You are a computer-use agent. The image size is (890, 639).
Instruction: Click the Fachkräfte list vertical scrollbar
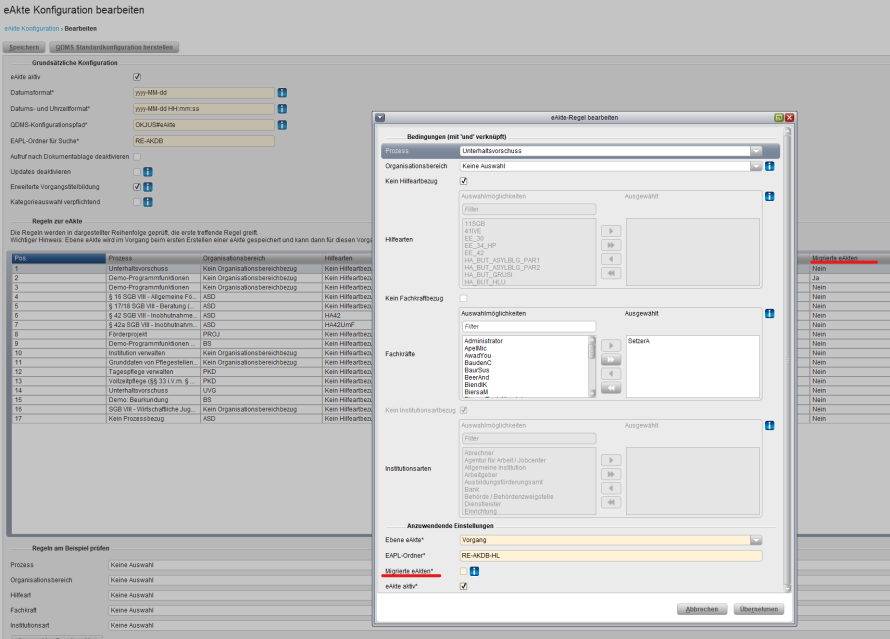(x=592, y=366)
